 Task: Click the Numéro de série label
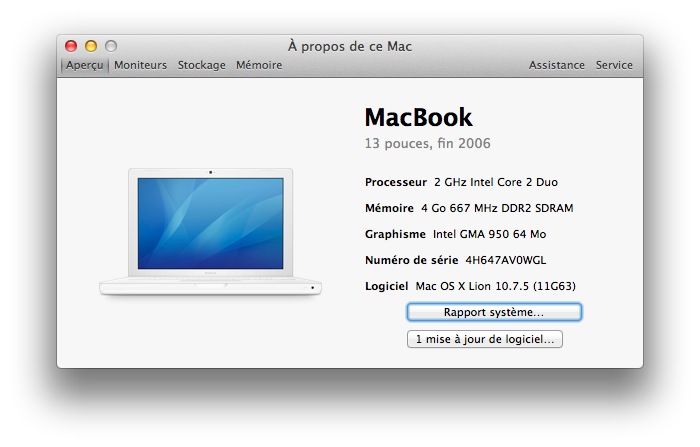pyautogui.click(x=412, y=260)
